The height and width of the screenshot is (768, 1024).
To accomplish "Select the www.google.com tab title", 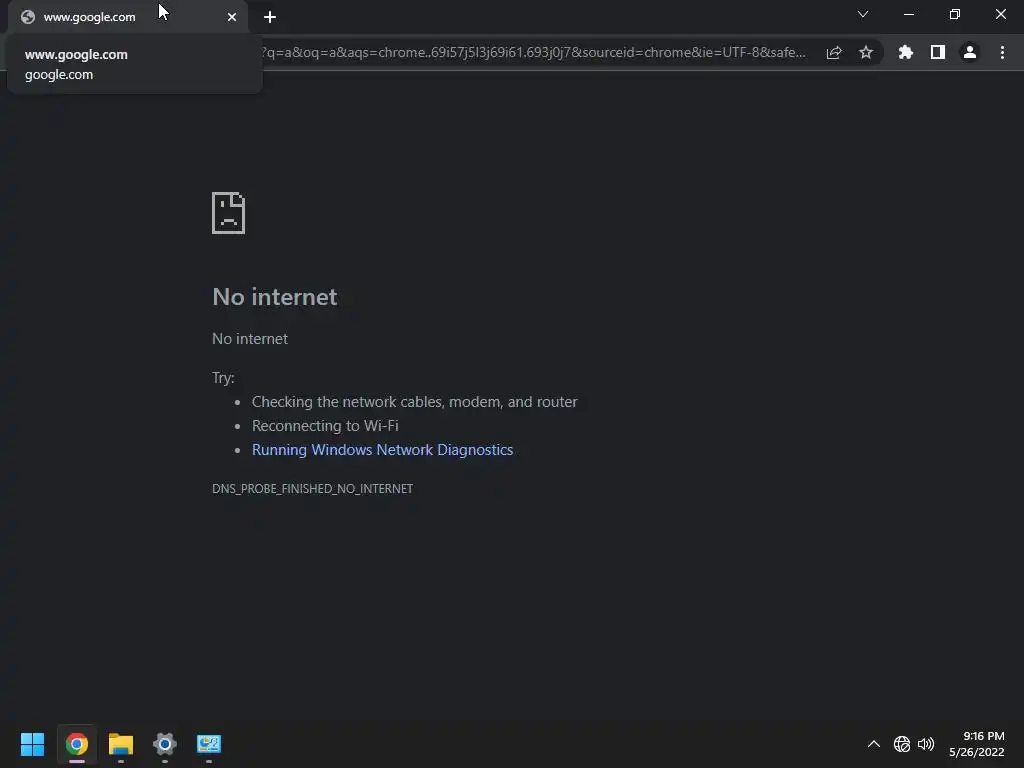I will [x=89, y=17].
